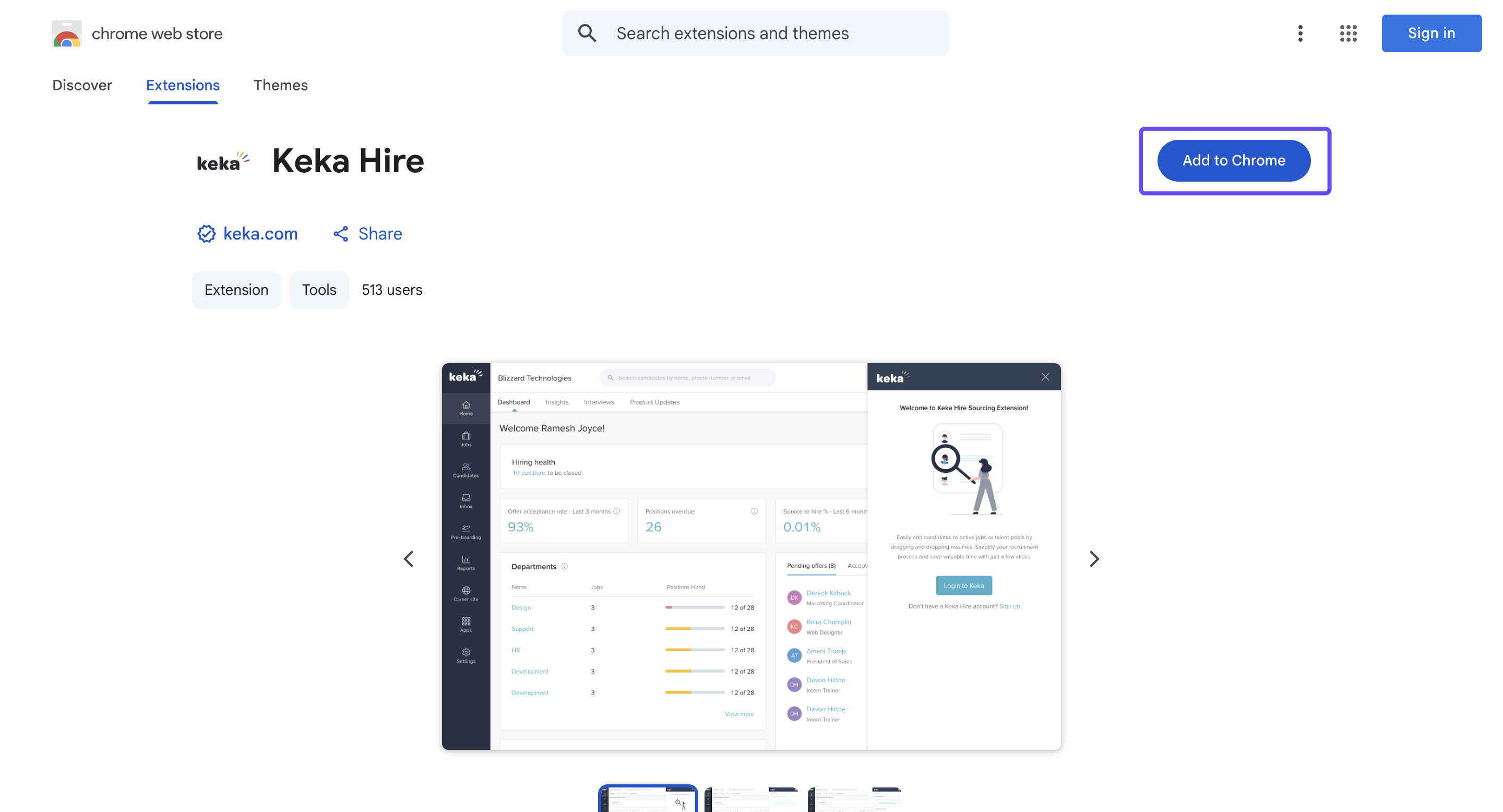The image size is (1503, 812).
Task: Open the Google apps grid icon
Action: 1348,33
